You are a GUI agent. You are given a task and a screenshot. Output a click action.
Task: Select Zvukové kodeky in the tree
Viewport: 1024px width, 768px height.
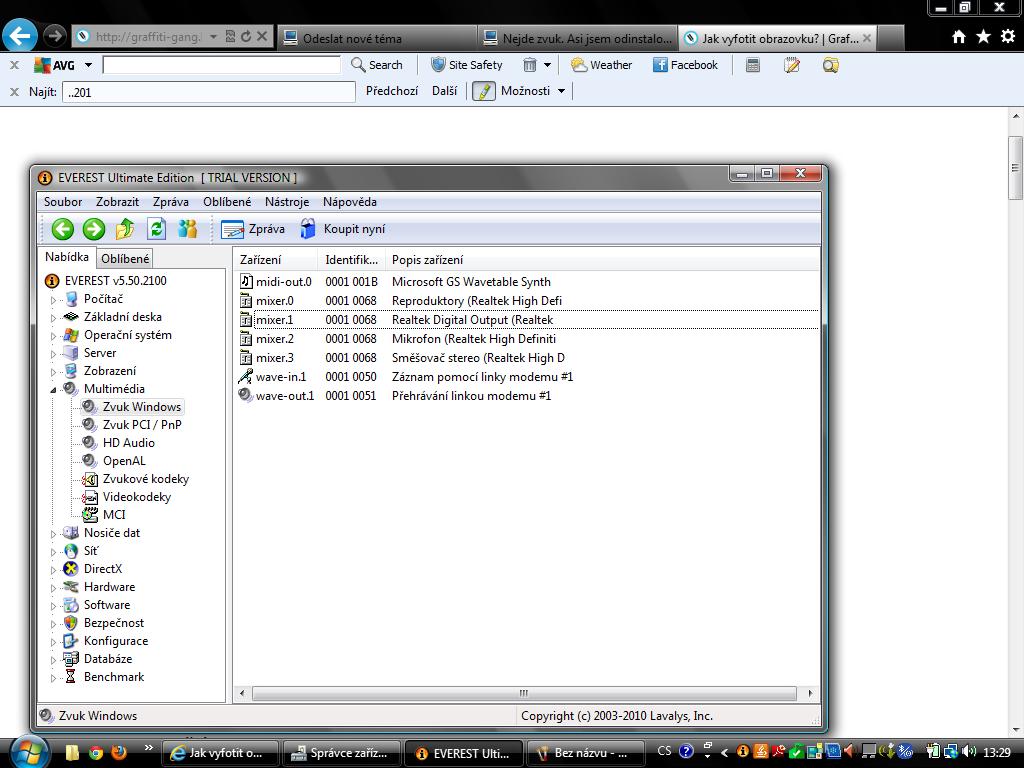click(146, 479)
